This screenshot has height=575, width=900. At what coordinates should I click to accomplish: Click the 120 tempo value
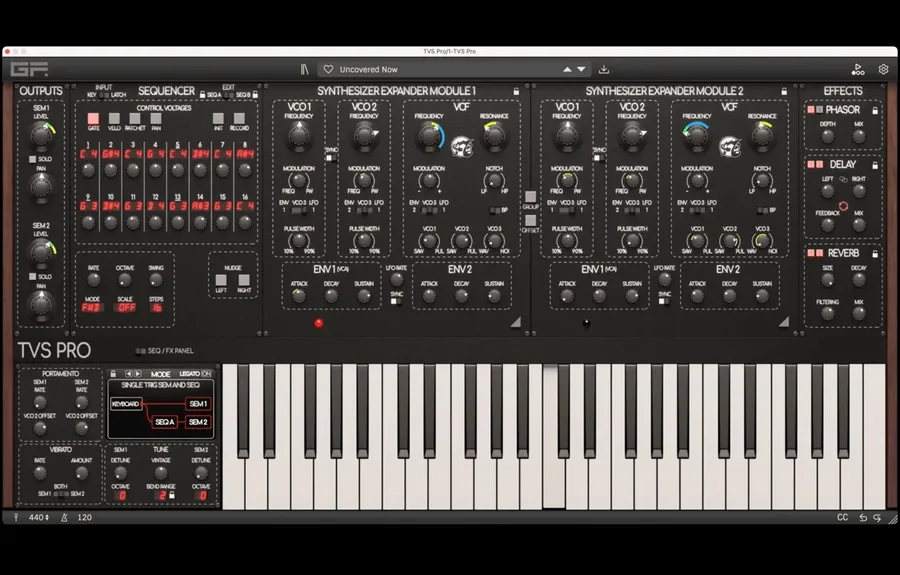coord(84,517)
